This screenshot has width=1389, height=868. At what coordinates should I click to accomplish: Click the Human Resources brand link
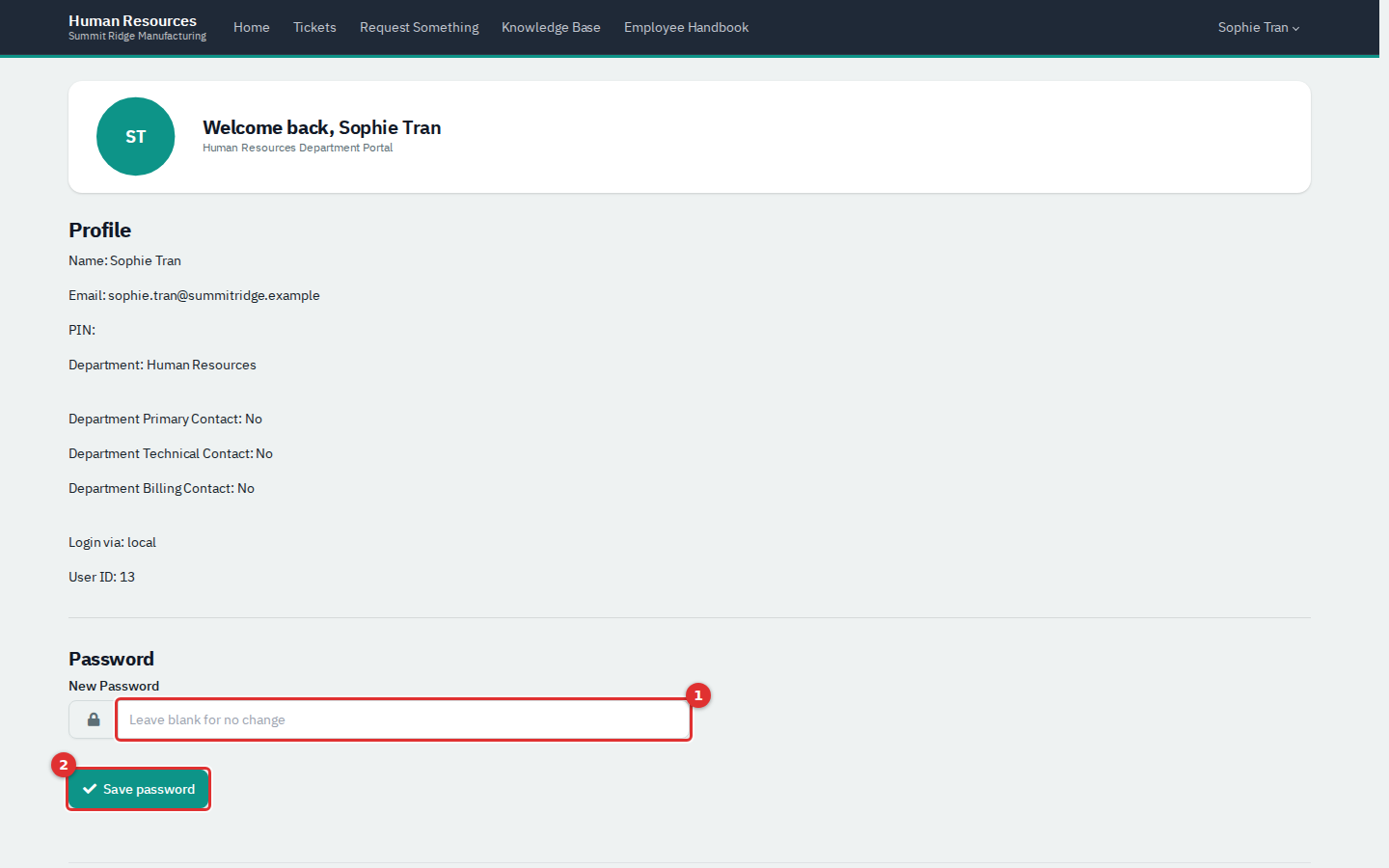[137, 27]
